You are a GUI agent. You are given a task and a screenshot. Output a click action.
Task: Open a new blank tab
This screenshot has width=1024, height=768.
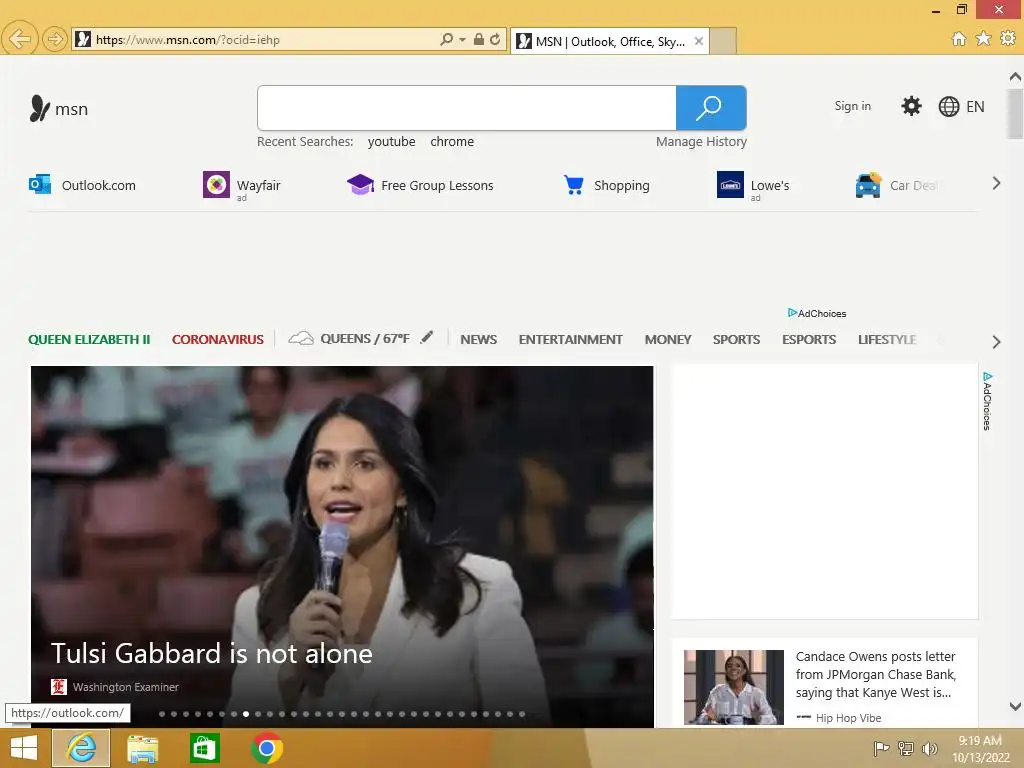coord(723,41)
